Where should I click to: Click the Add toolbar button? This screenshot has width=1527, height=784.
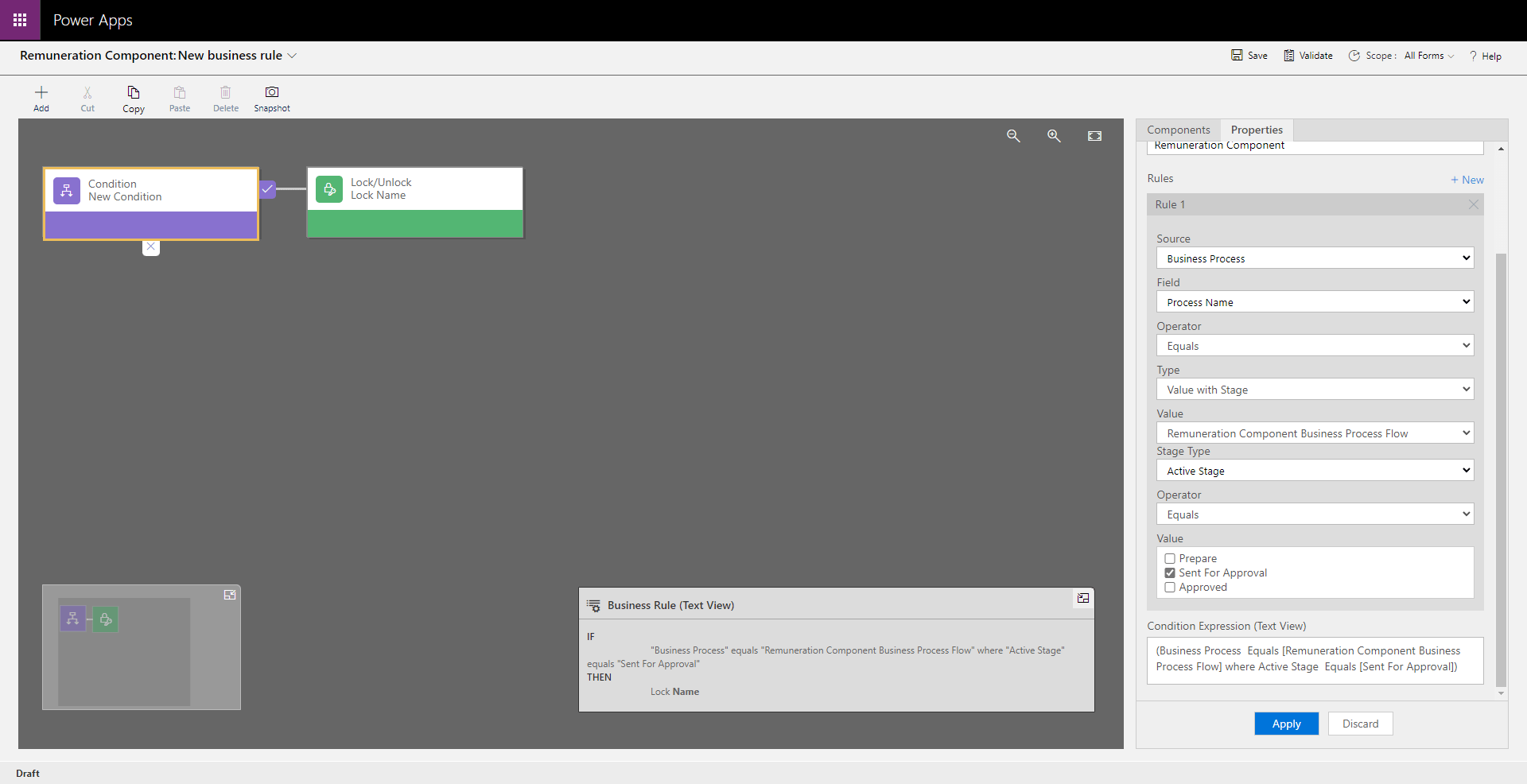coord(41,99)
